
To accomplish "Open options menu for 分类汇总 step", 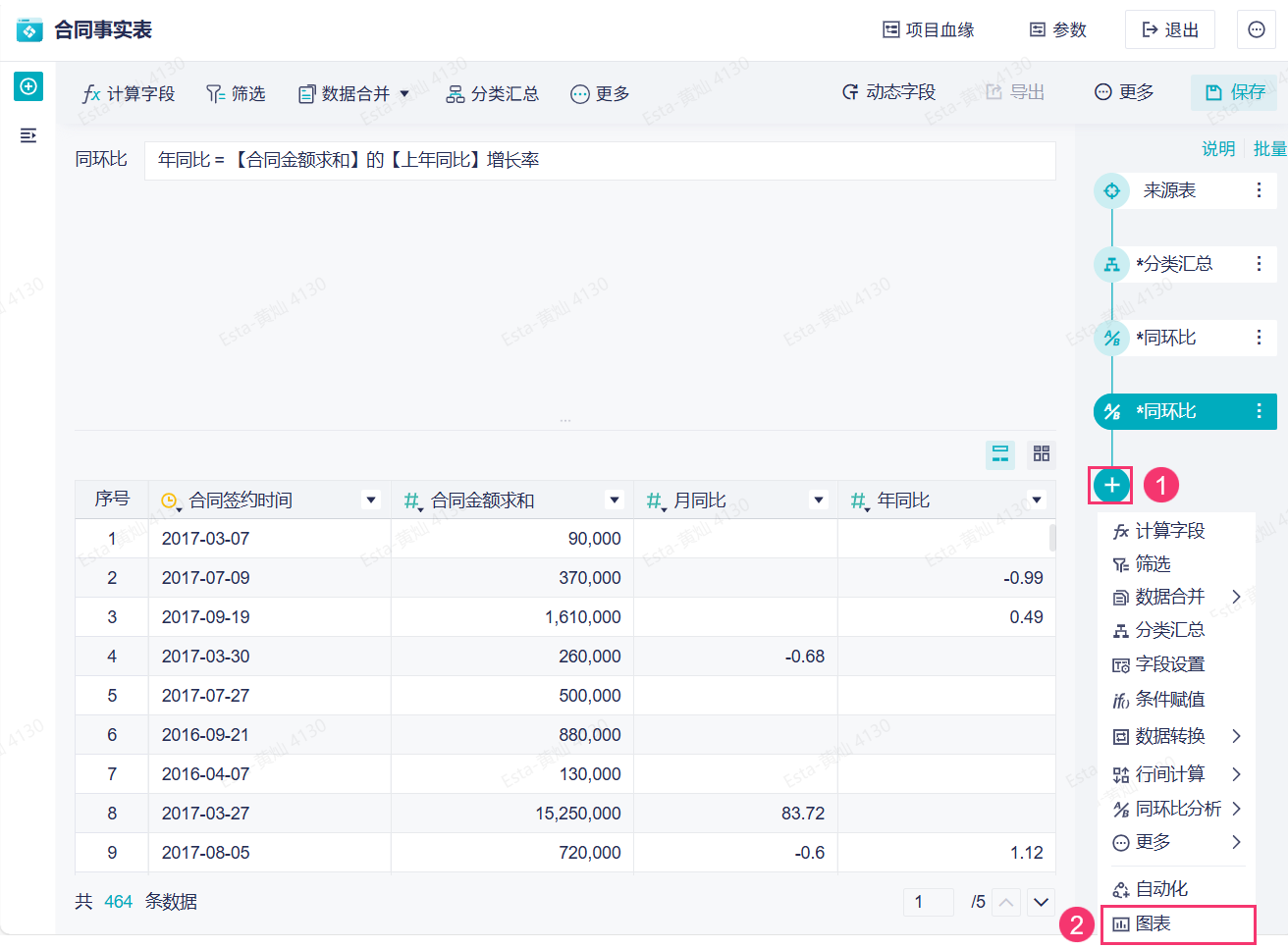I will [x=1259, y=264].
